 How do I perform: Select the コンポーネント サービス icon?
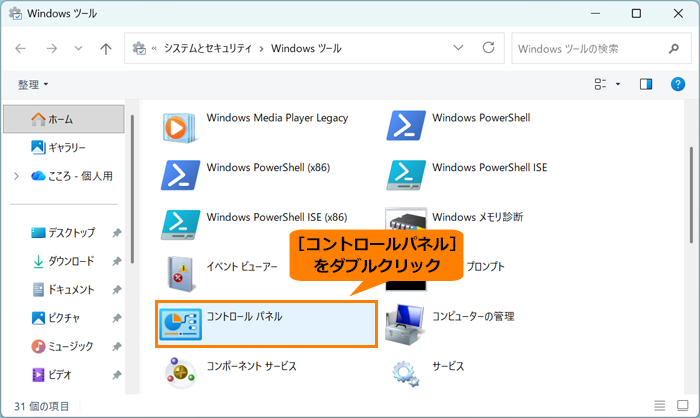[175, 372]
